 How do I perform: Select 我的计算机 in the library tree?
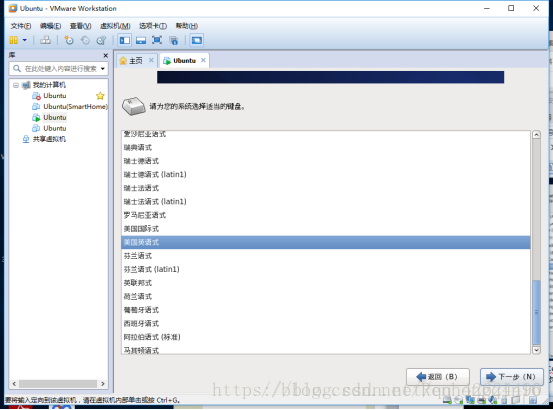pyautogui.click(x=49, y=85)
